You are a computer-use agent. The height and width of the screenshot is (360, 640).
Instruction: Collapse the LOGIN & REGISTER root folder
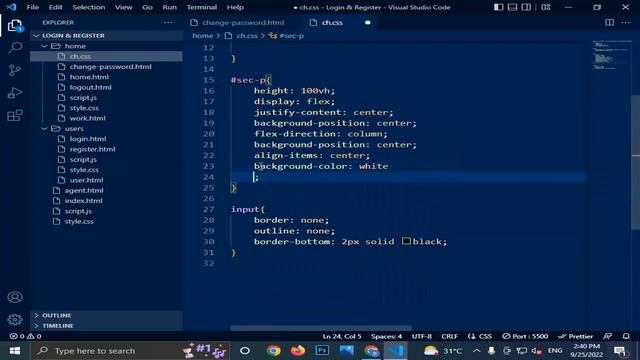click(x=106, y=36)
